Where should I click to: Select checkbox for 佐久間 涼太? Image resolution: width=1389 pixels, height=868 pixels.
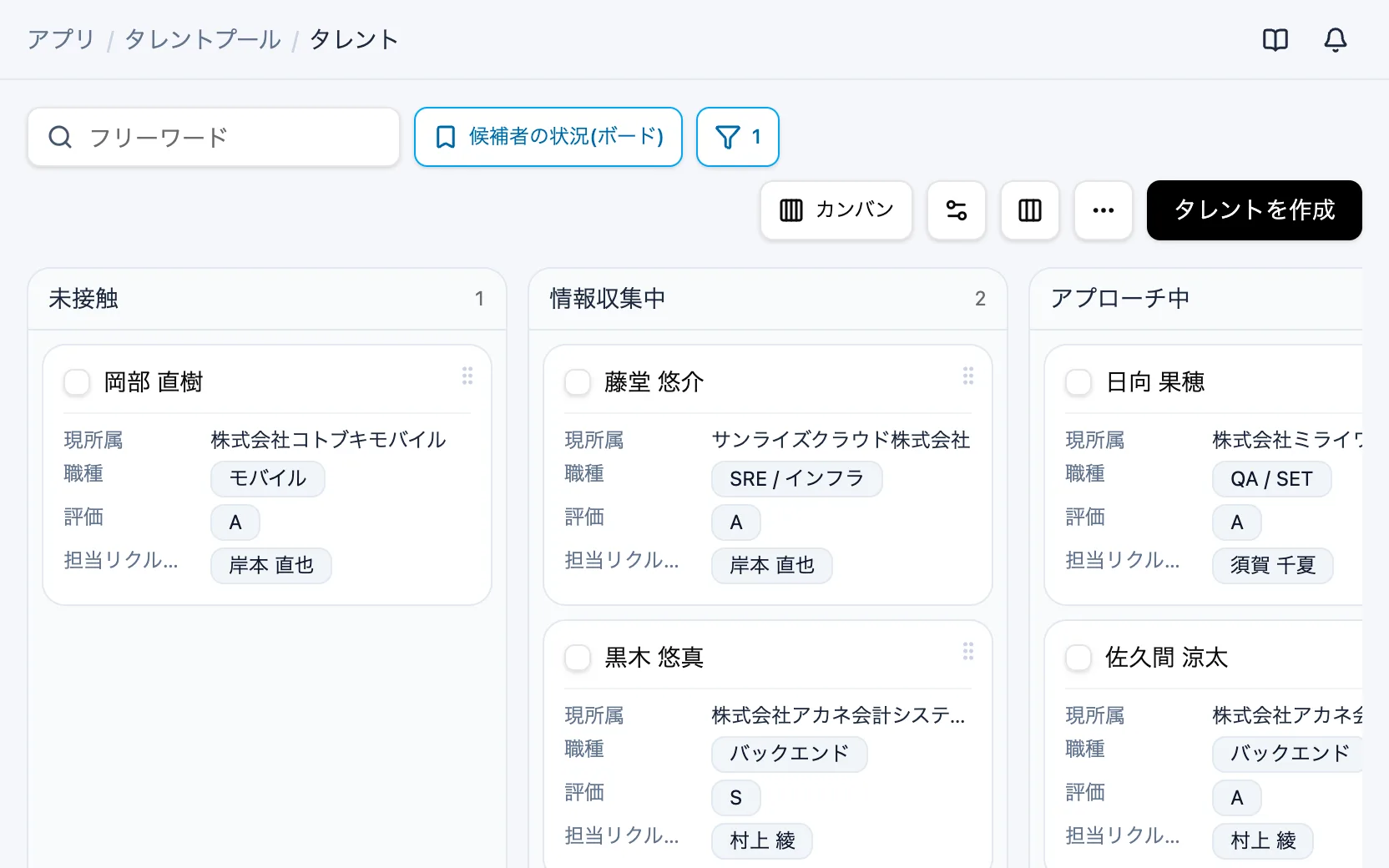[1078, 658]
